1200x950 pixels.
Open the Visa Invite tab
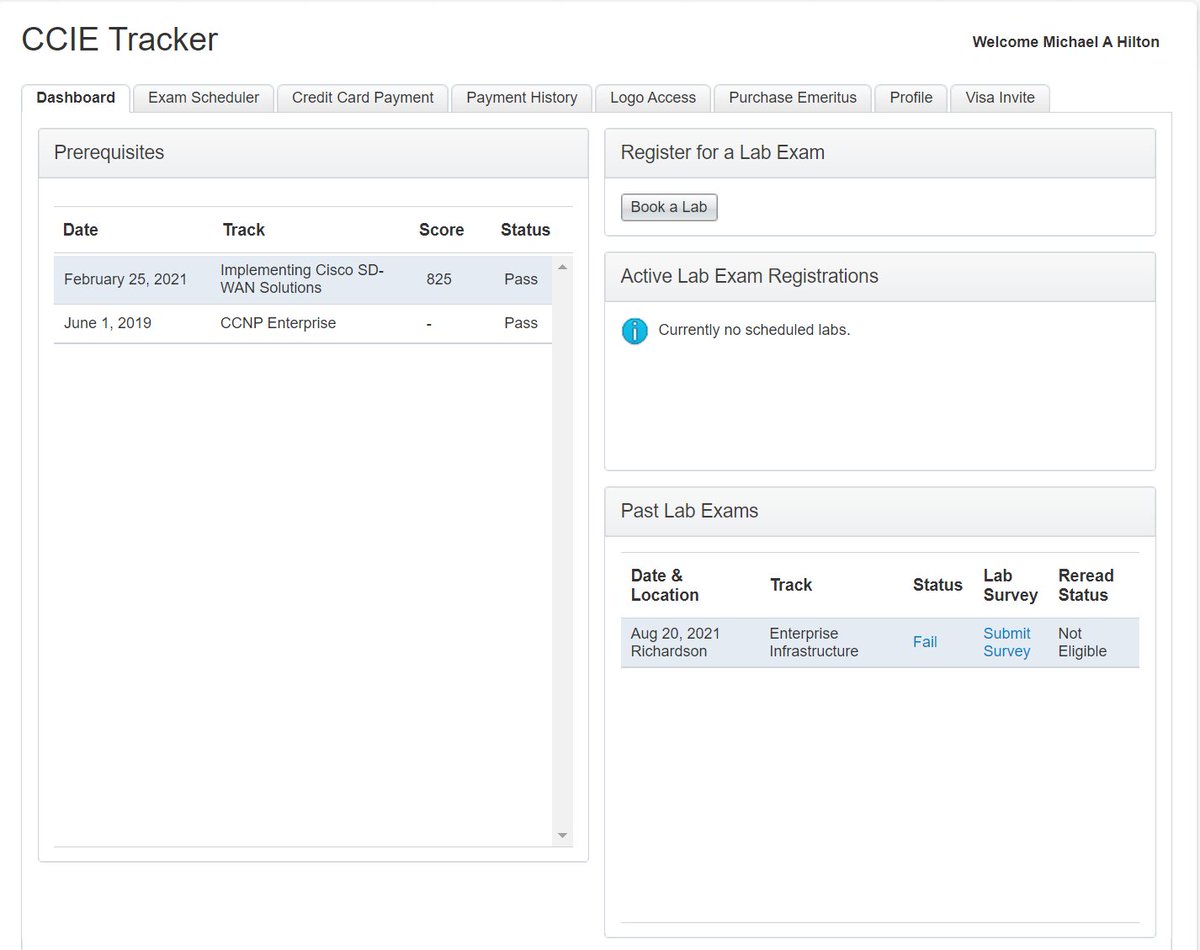(x=1000, y=98)
